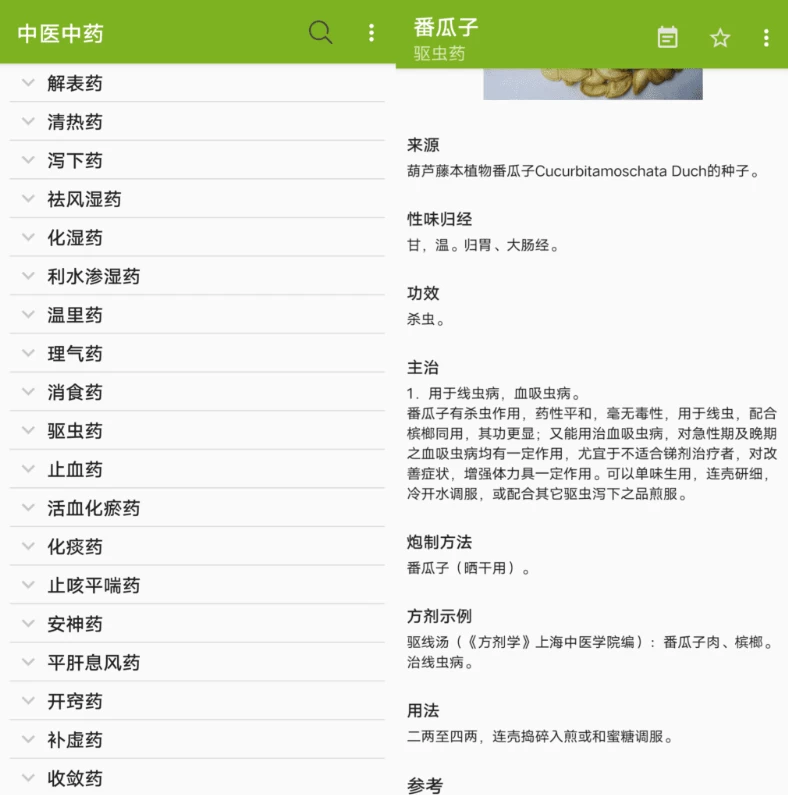
Task: Select the 驱虫药 category
Action: coord(75,431)
